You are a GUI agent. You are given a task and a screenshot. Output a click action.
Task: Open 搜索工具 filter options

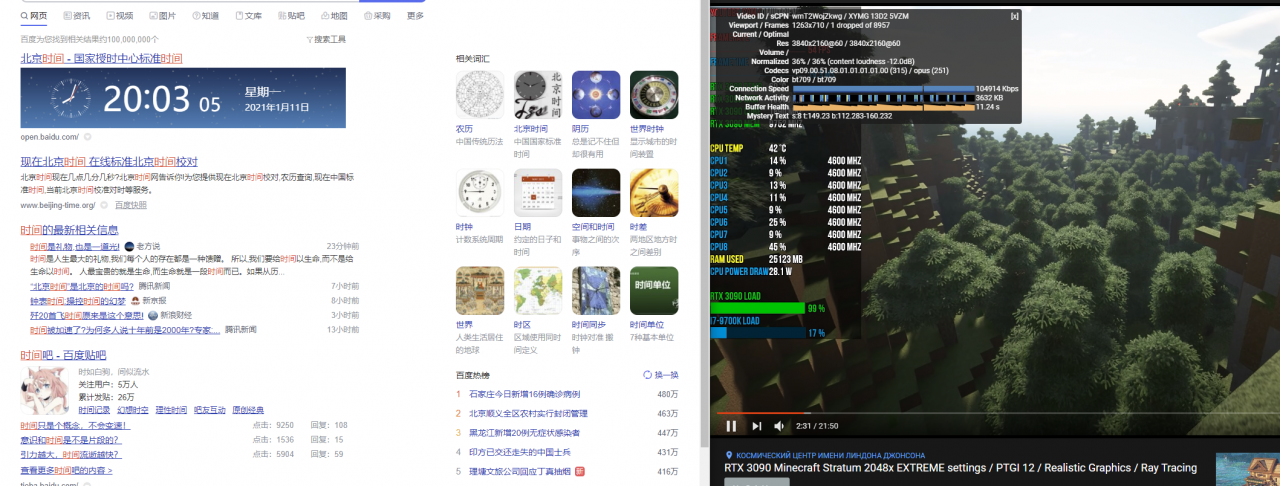click(x=326, y=39)
